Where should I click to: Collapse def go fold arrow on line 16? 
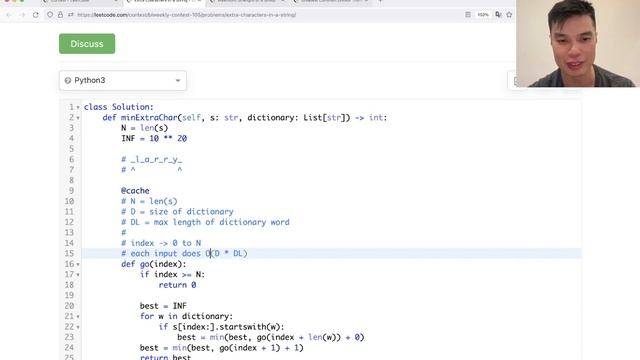pos(78,264)
